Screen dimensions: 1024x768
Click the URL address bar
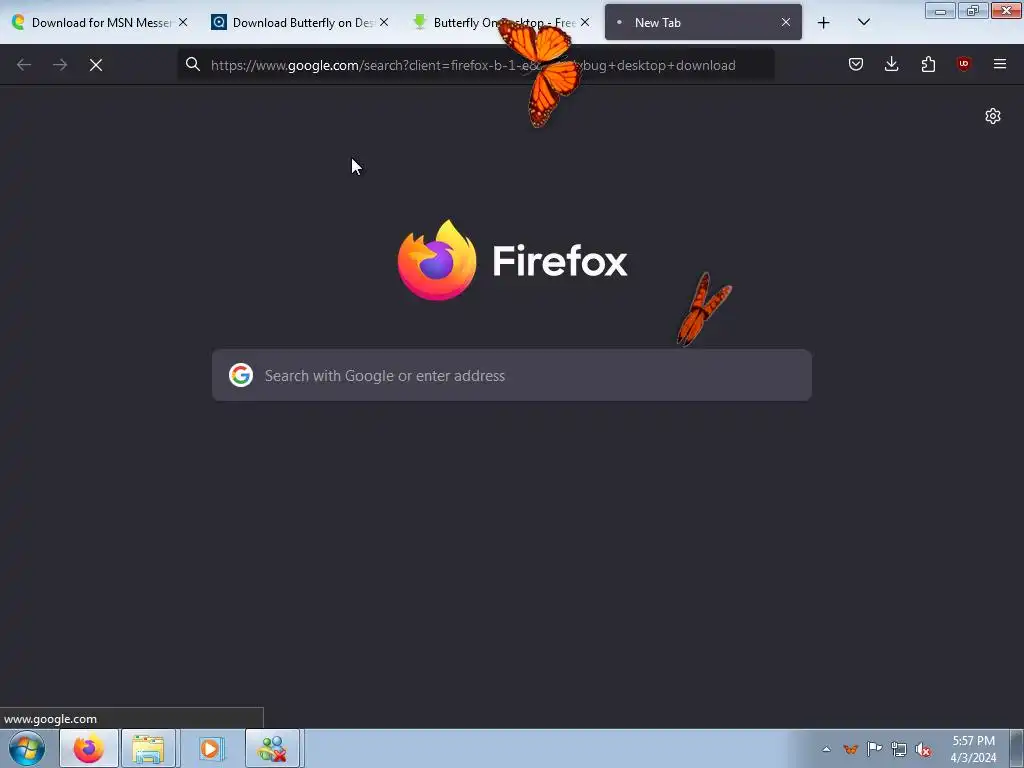[x=476, y=65]
